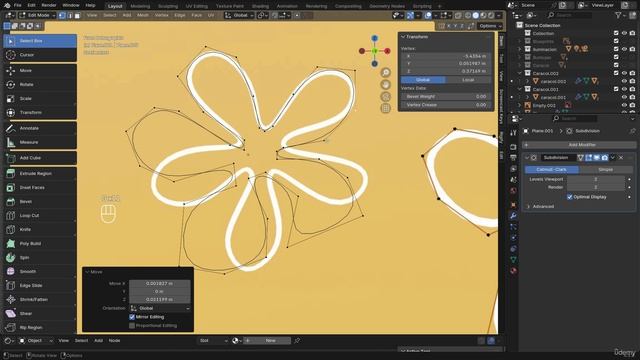Open the Options dropdown in viewport
The height and width of the screenshot is (360, 640).
tap(491, 26)
